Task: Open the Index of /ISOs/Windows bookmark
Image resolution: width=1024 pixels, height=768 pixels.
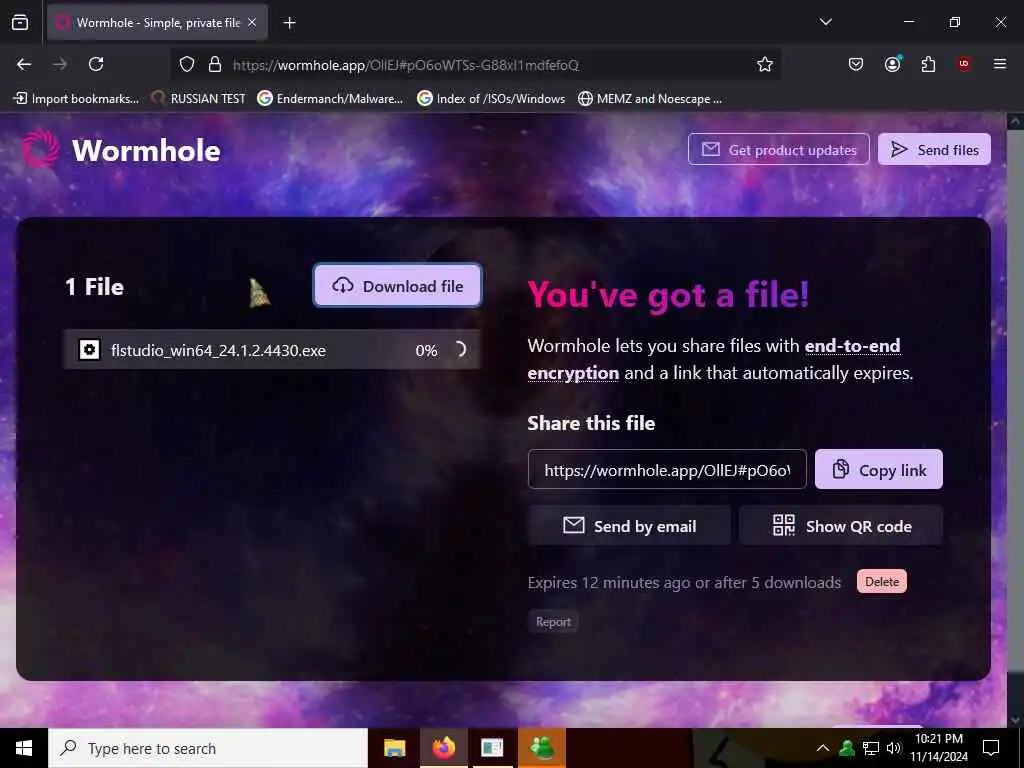Action: click(x=491, y=99)
